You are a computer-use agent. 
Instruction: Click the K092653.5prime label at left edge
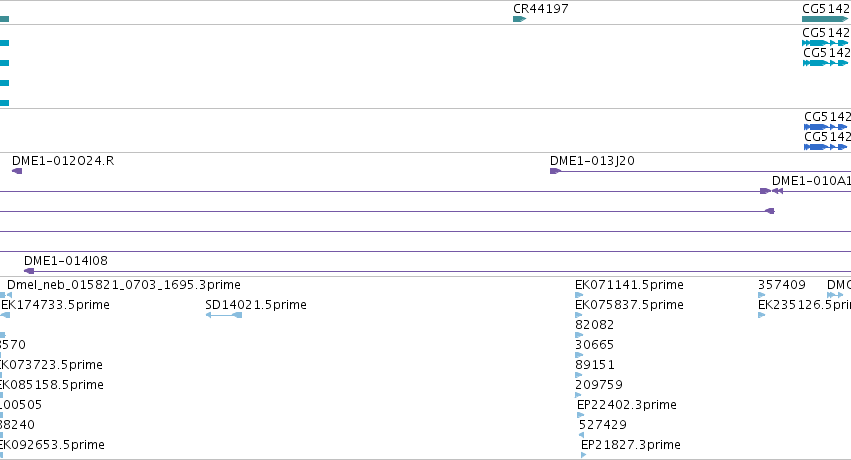point(52,444)
